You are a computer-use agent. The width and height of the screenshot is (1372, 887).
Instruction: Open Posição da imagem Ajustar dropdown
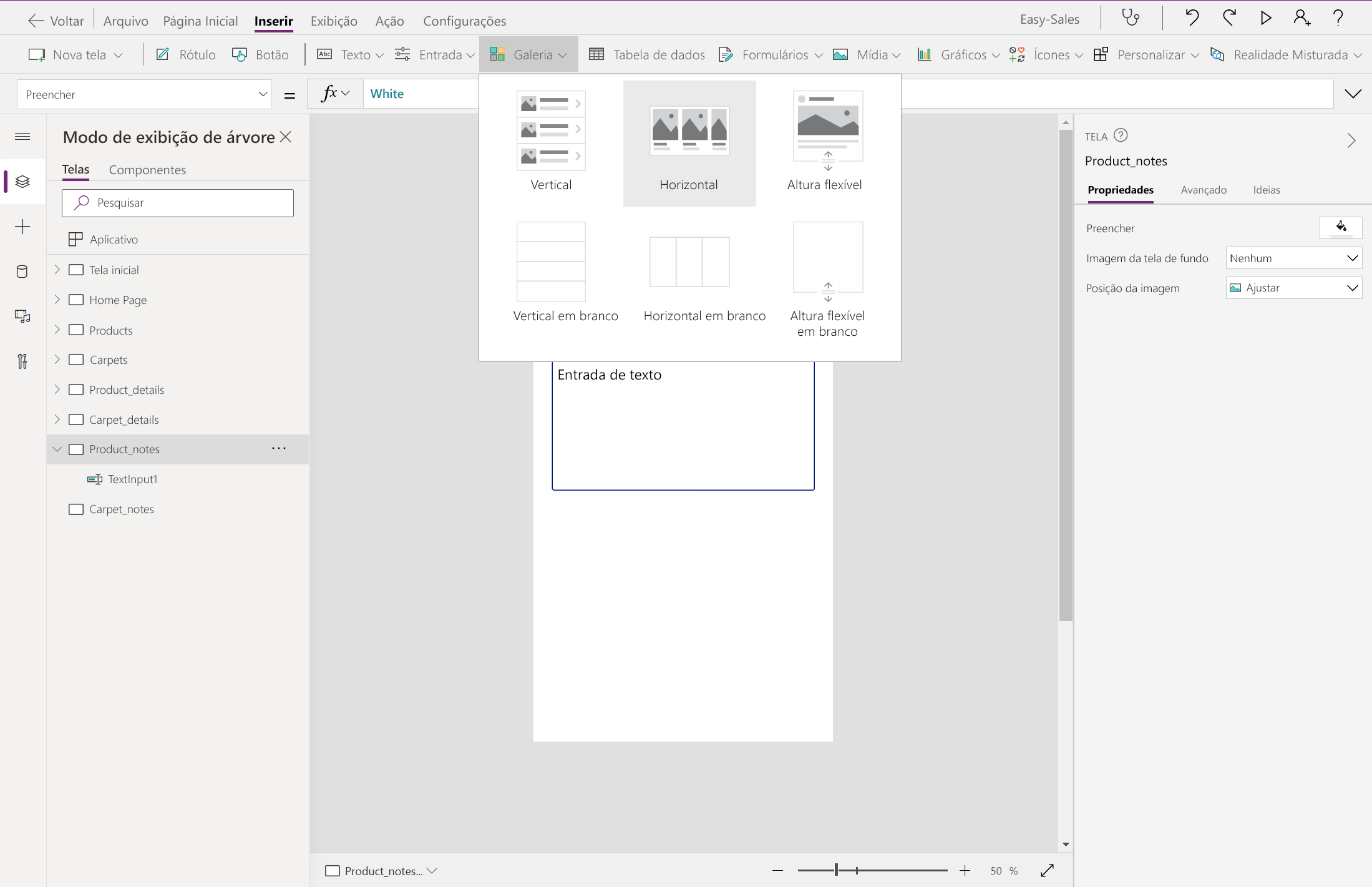[1293, 288]
